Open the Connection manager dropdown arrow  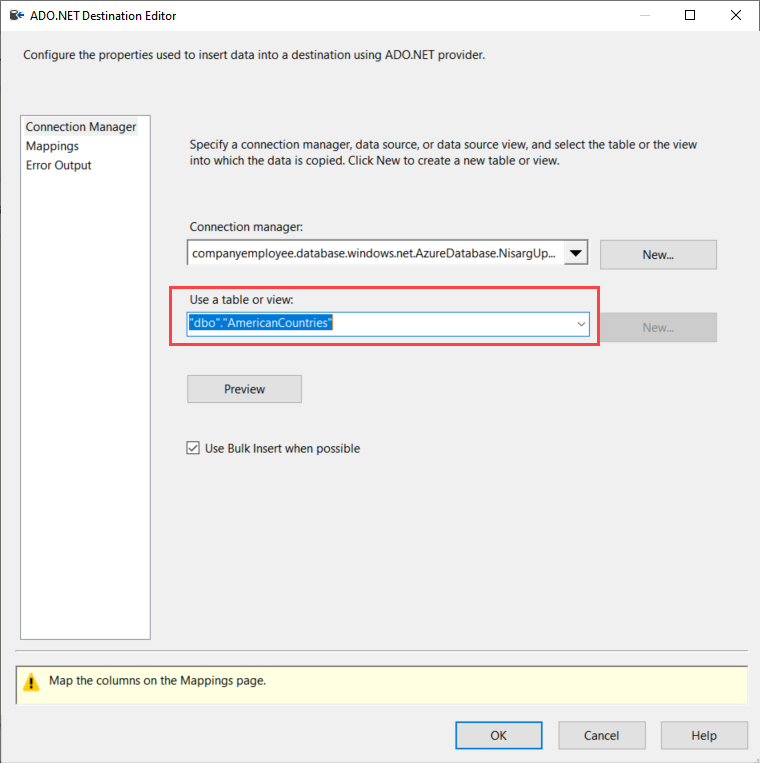[x=575, y=254]
